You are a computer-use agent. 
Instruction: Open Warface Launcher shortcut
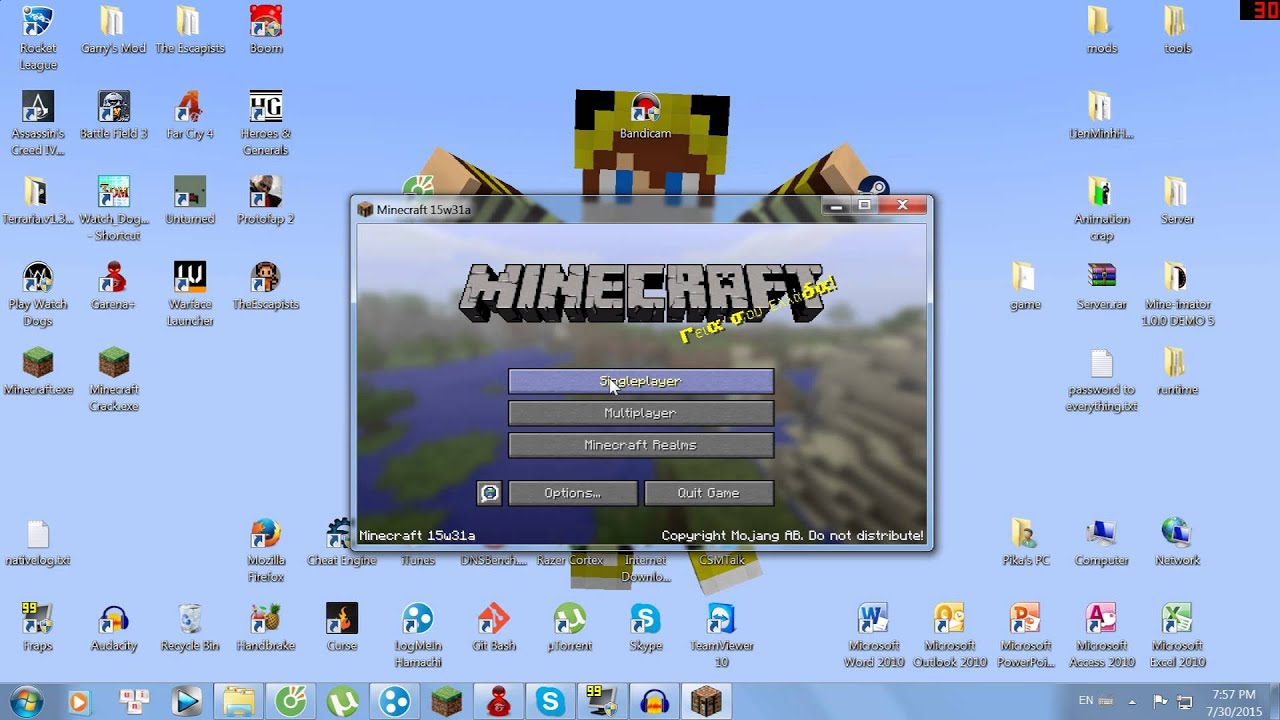pyautogui.click(x=190, y=294)
